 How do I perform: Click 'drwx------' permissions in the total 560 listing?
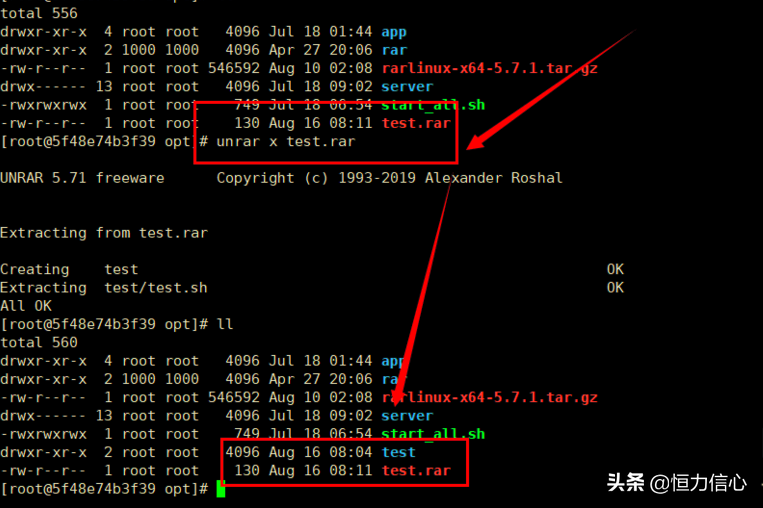pyautogui.click(x=43, y=416)
